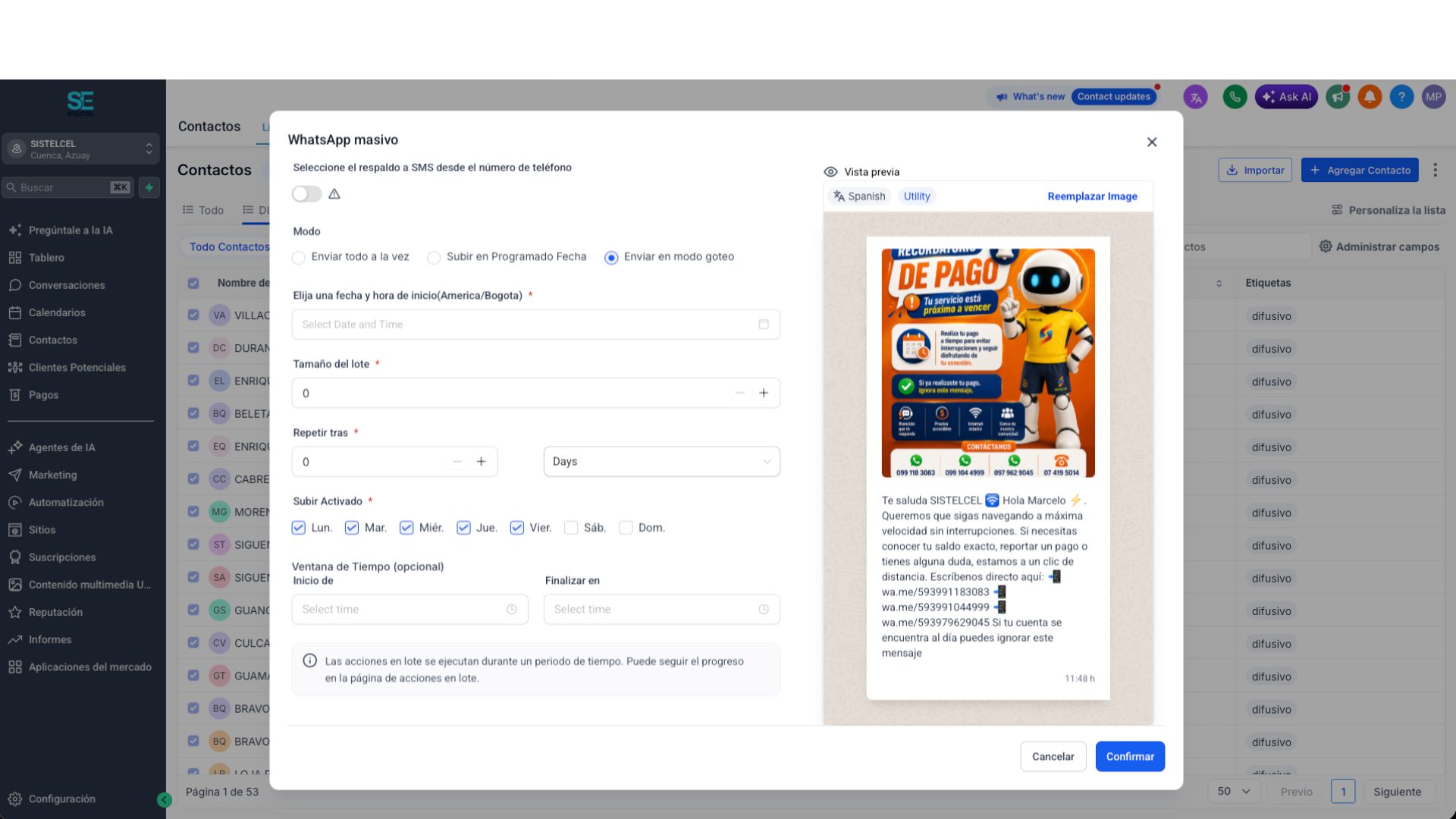Collapse the sidebar with green arrow
The image size is (1456, 819).
(x=165, y=799)
